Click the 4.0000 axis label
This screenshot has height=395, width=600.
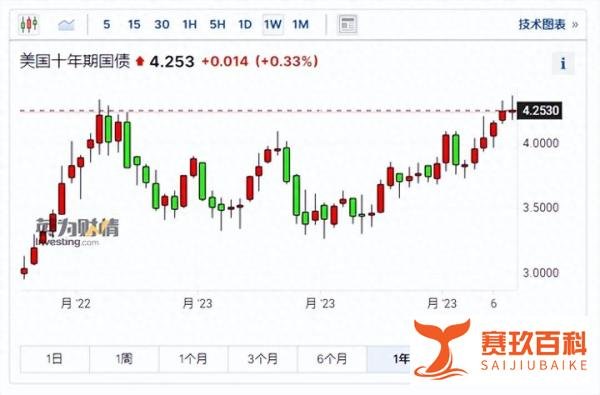(541, 143)
